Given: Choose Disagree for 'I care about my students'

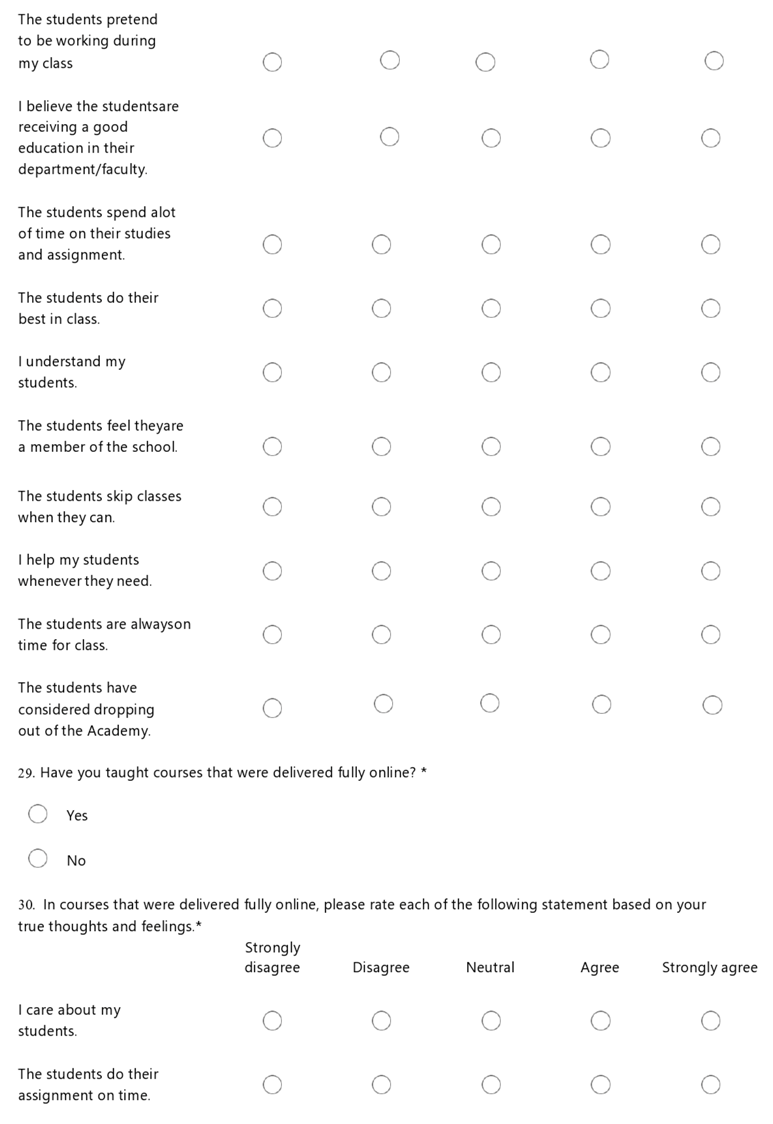Looking at the screenshot, I should pos(381,1020).
